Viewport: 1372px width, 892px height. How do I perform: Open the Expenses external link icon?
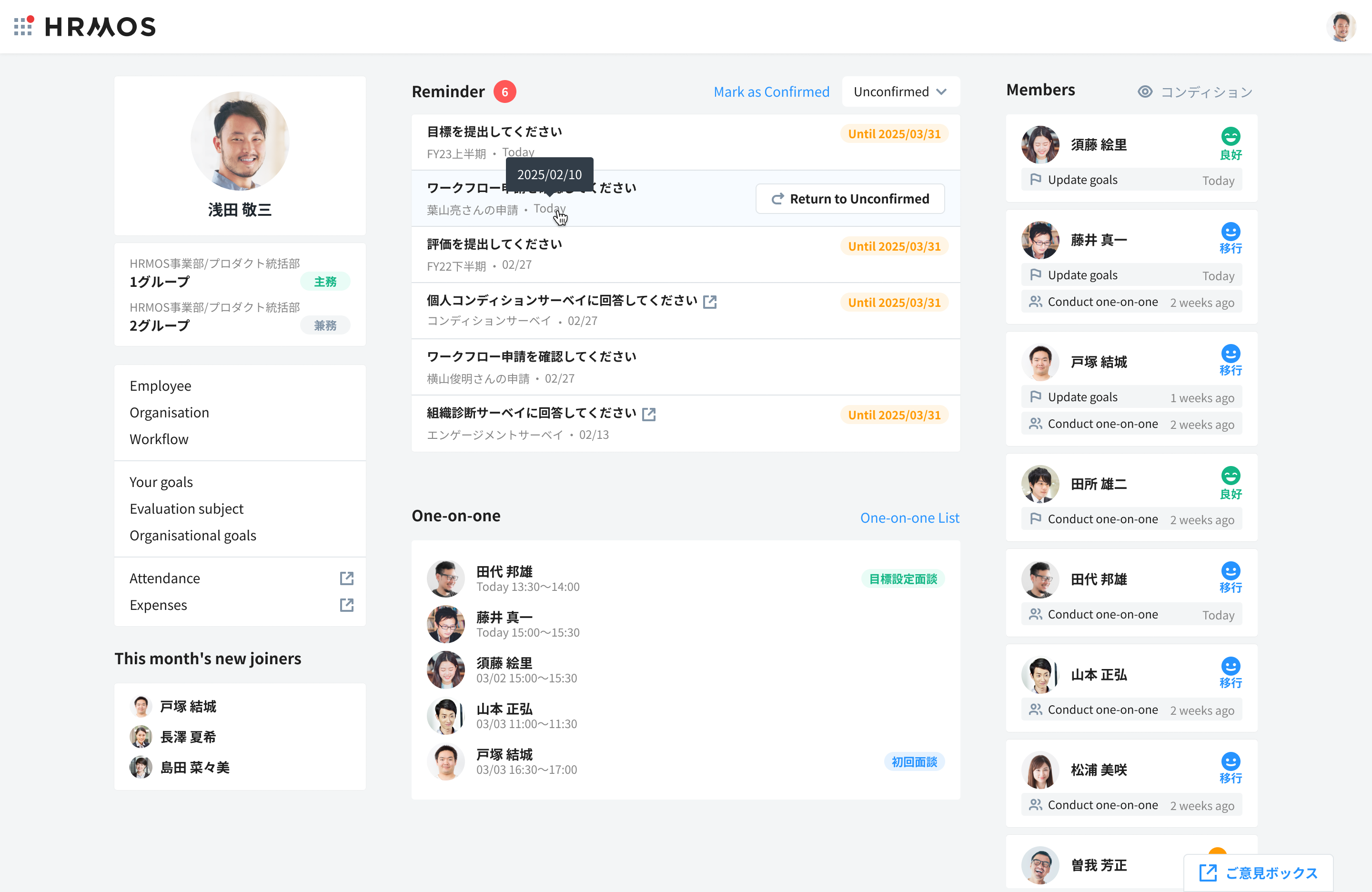point(346,605)
